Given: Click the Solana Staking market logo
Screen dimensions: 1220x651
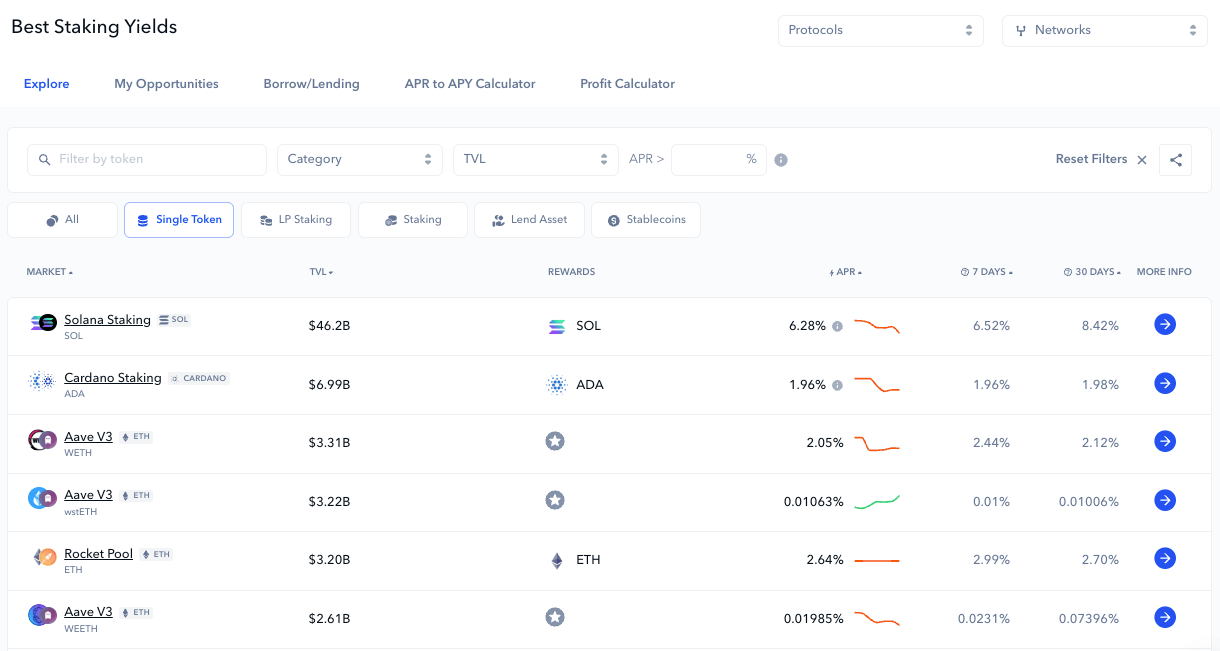Looking at the screenshot, I should tap(43, 323).
